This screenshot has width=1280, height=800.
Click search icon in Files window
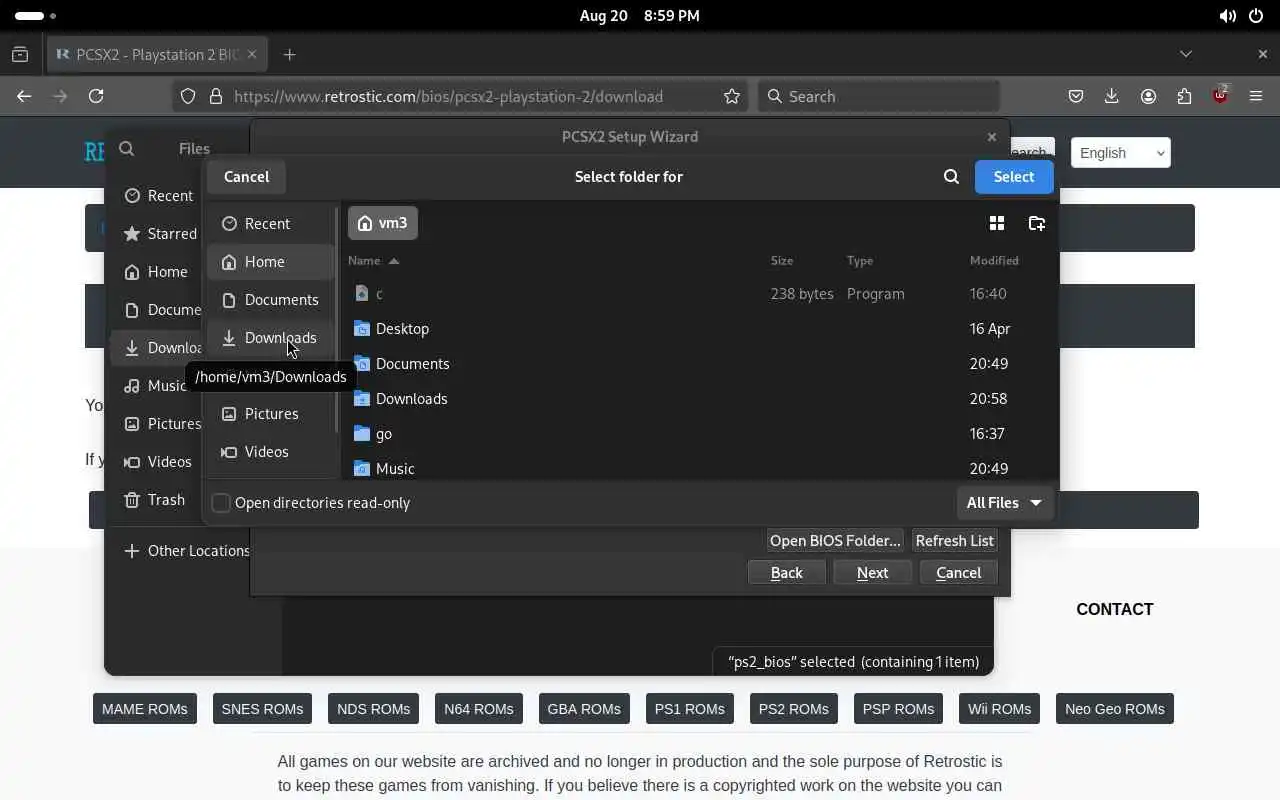[x=126, y=149]
